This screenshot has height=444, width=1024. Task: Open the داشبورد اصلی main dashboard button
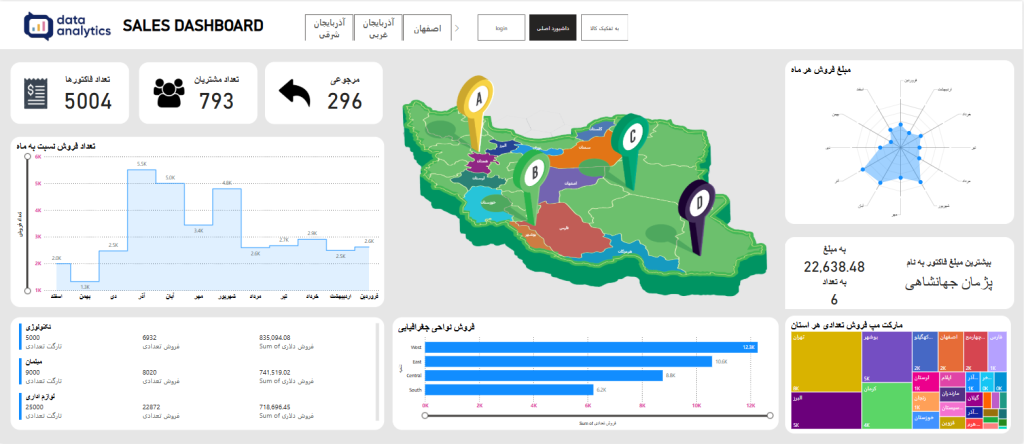pyautogui.click(x=551, y=28)
